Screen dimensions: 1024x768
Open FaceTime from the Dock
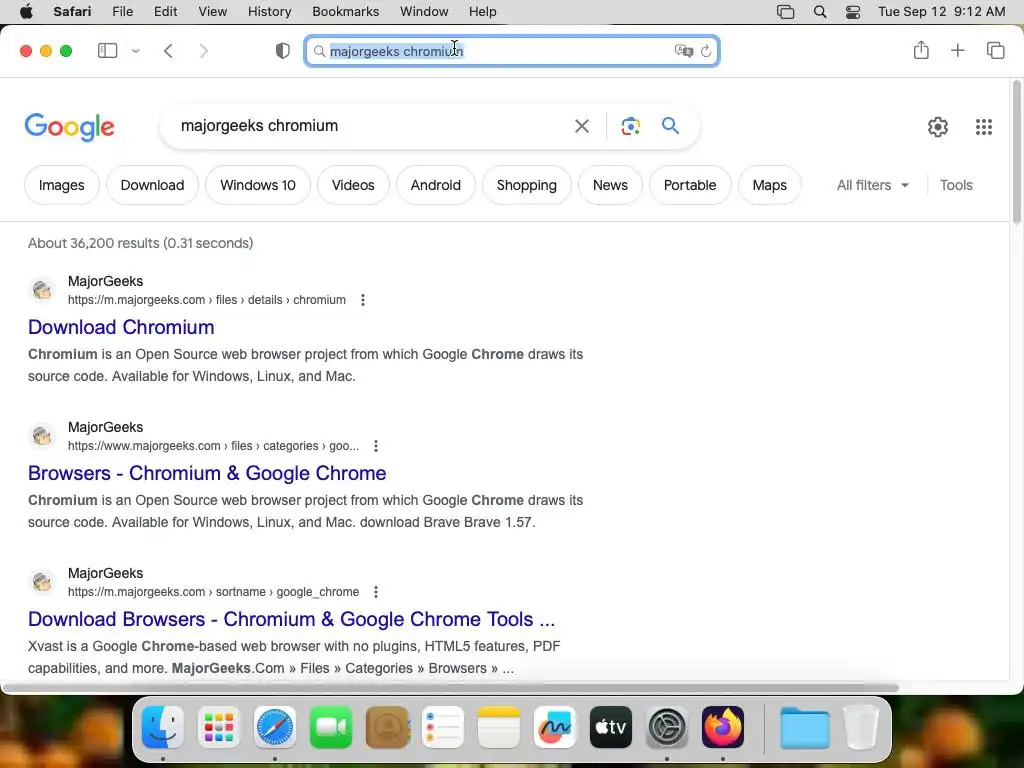331,727
